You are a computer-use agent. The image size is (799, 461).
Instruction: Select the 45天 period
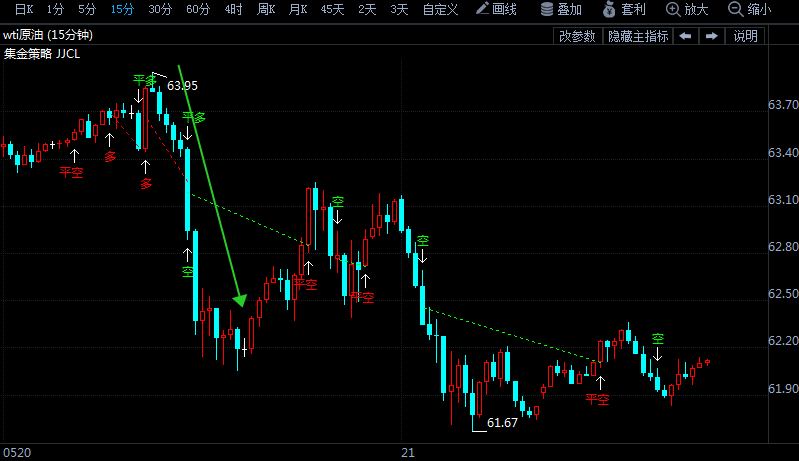[332, 9]
